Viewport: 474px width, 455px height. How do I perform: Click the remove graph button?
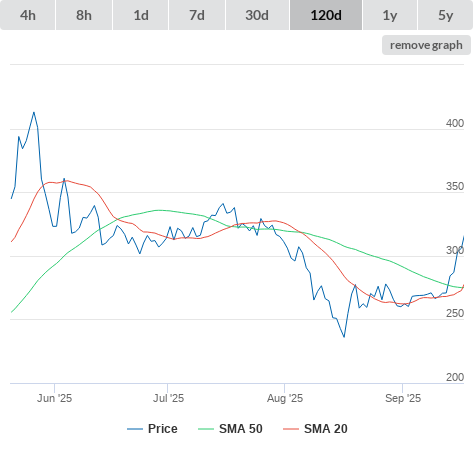click(426, 45)
